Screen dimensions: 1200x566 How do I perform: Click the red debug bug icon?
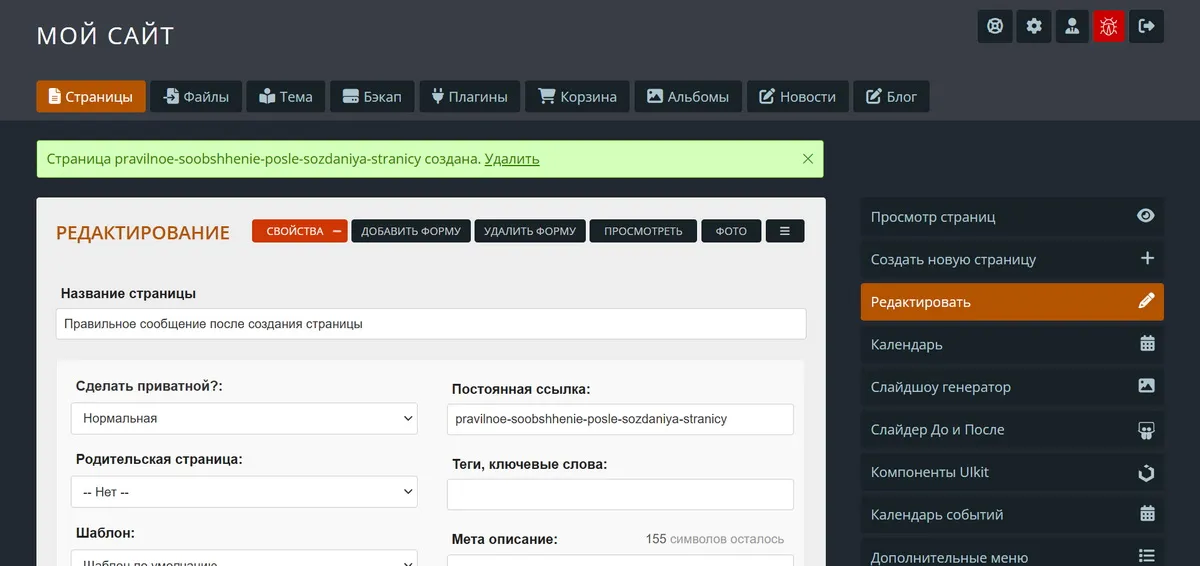(x=1108, y=26)
